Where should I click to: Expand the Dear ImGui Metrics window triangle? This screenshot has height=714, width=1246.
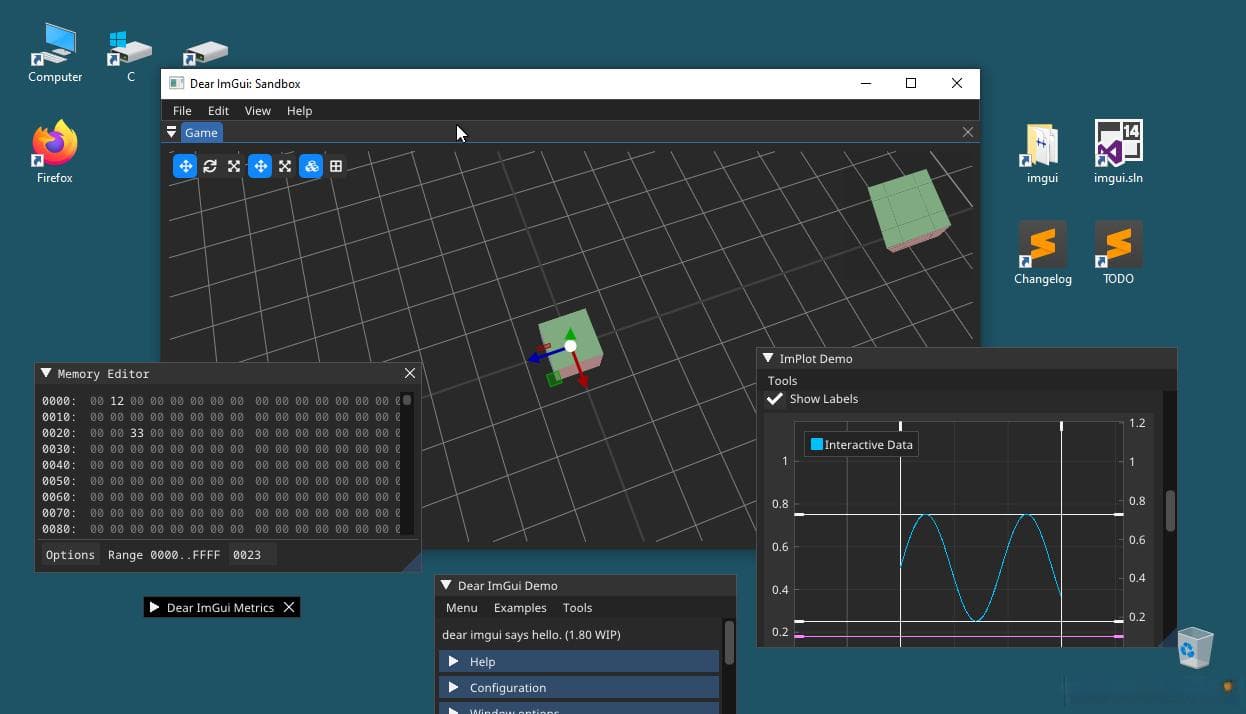tap(154, 607)
